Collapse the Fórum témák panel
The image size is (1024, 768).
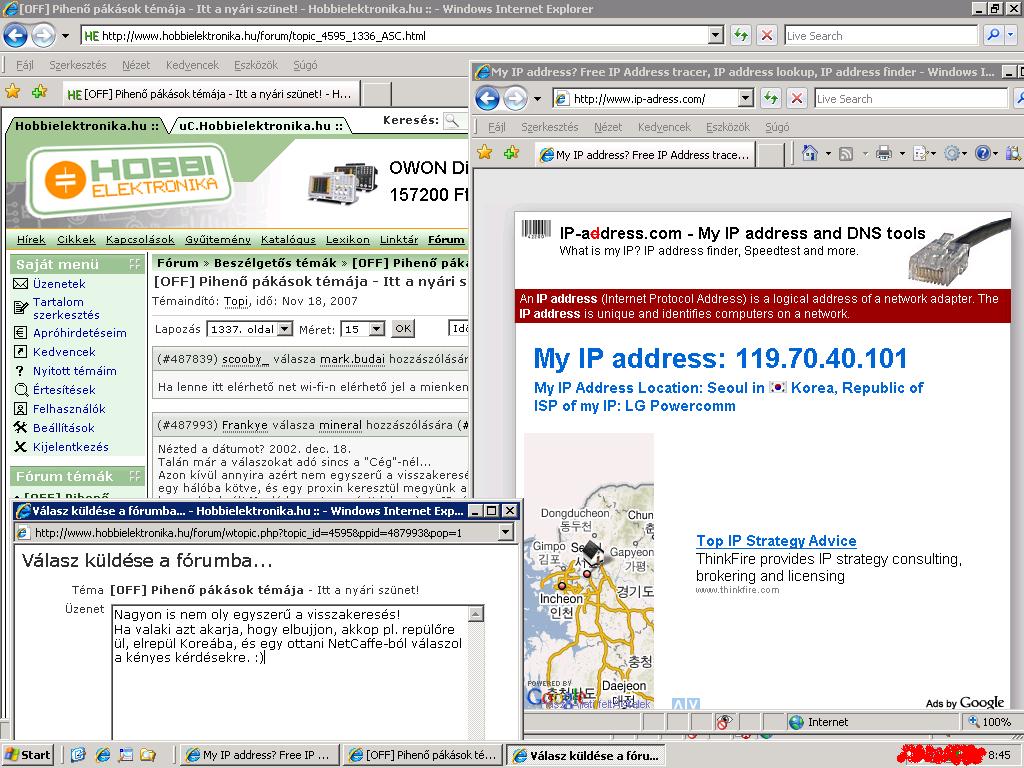pos(135,476)
